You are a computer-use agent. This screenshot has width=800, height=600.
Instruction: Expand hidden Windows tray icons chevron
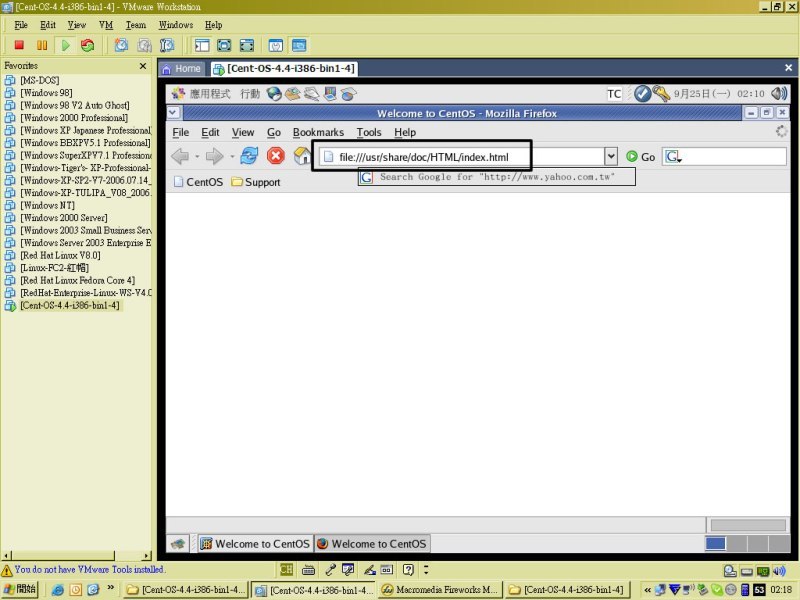[x=647, y=590]
